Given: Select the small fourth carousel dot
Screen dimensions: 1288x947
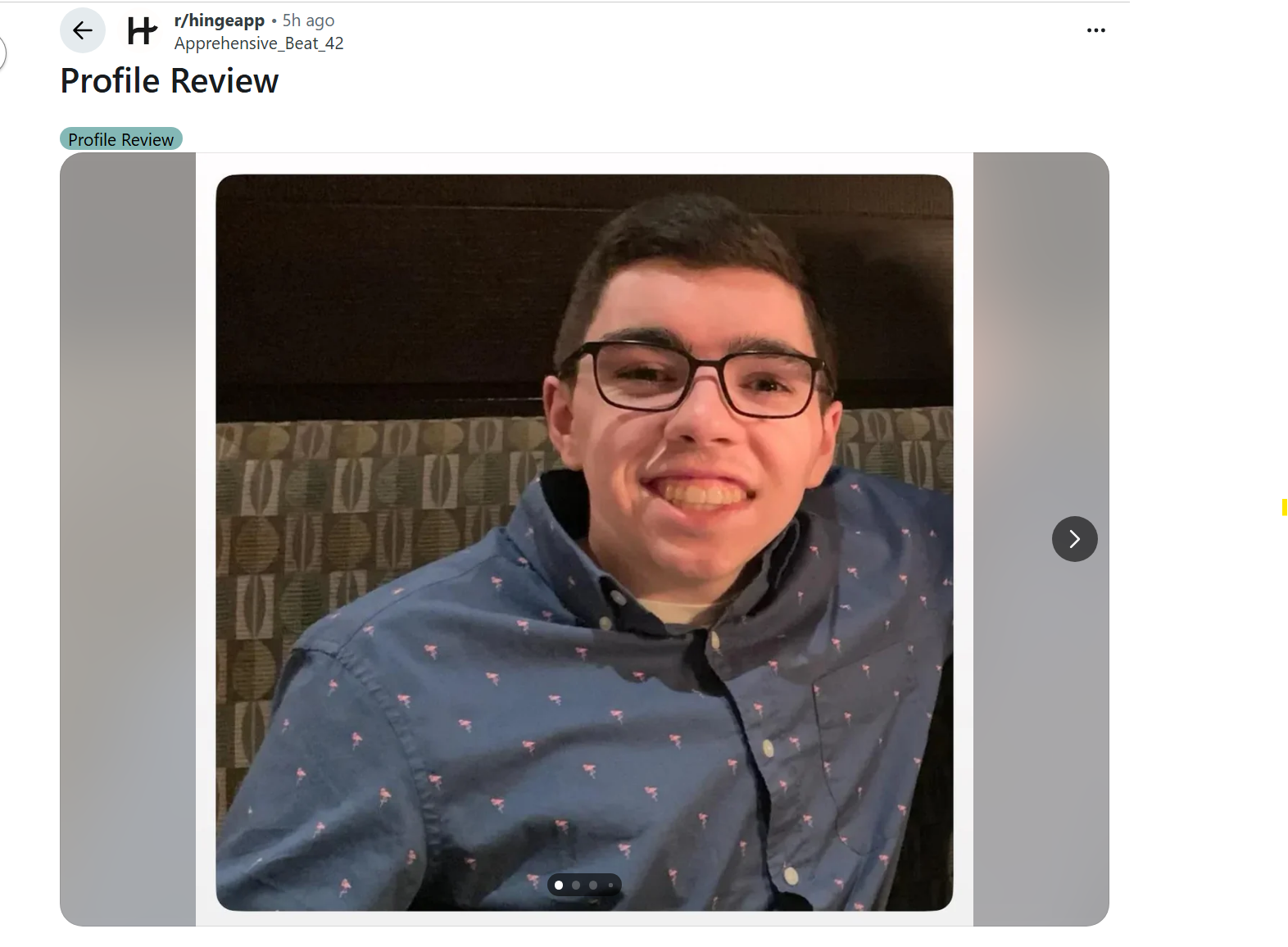Looking at the screenshot, I should [610, 886].
